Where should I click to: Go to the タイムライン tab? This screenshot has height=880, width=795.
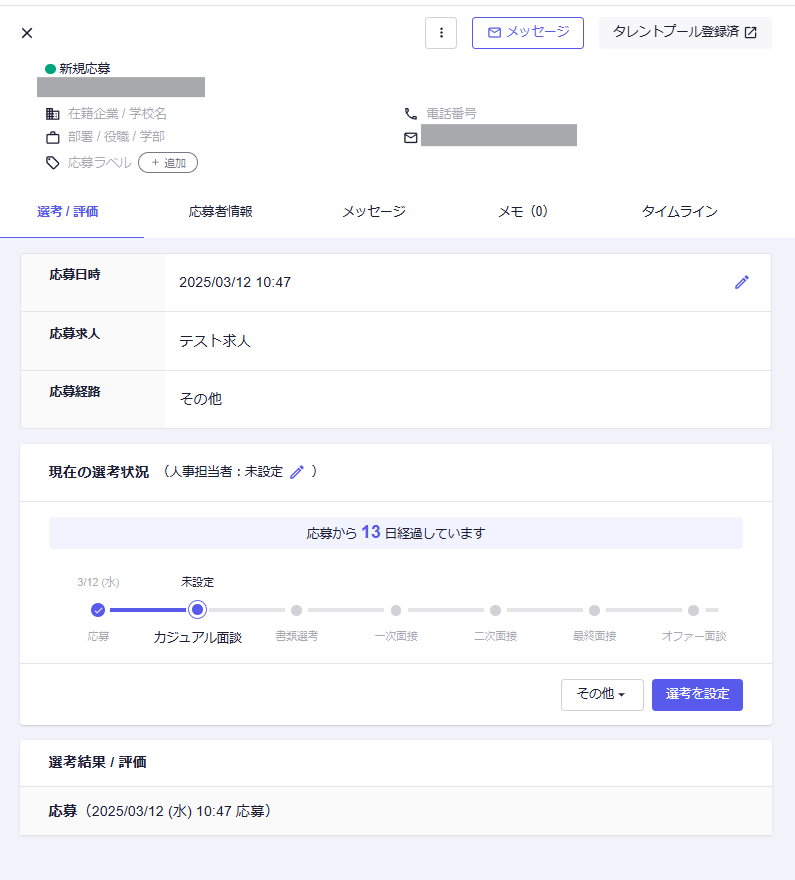pyautogui.click(x=679, y=212)
